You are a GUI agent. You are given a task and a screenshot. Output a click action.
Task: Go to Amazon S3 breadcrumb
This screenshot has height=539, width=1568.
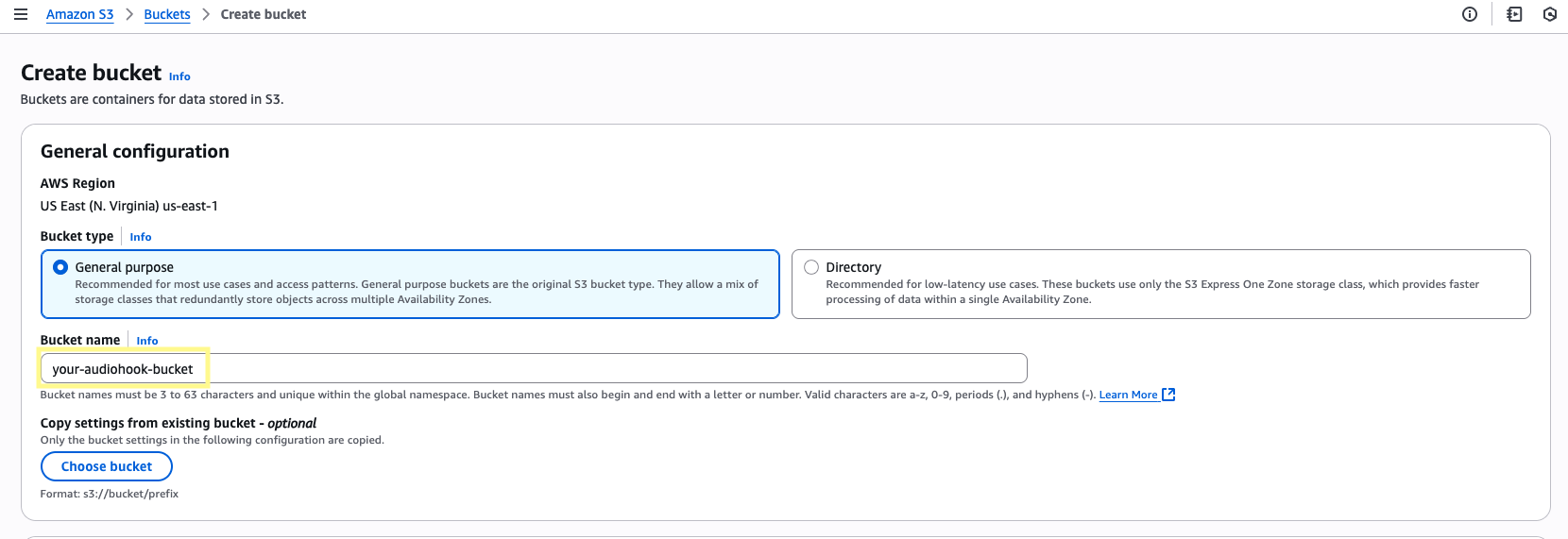tap(79, 14)
